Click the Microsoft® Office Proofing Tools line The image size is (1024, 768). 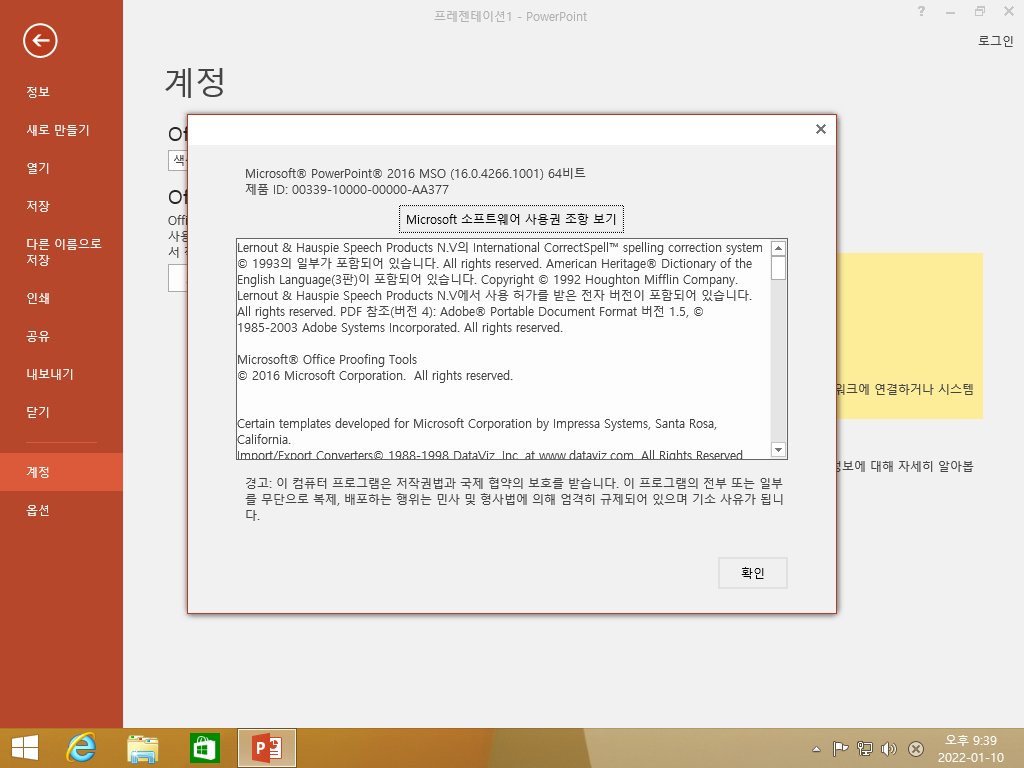[x=327, y=360]
